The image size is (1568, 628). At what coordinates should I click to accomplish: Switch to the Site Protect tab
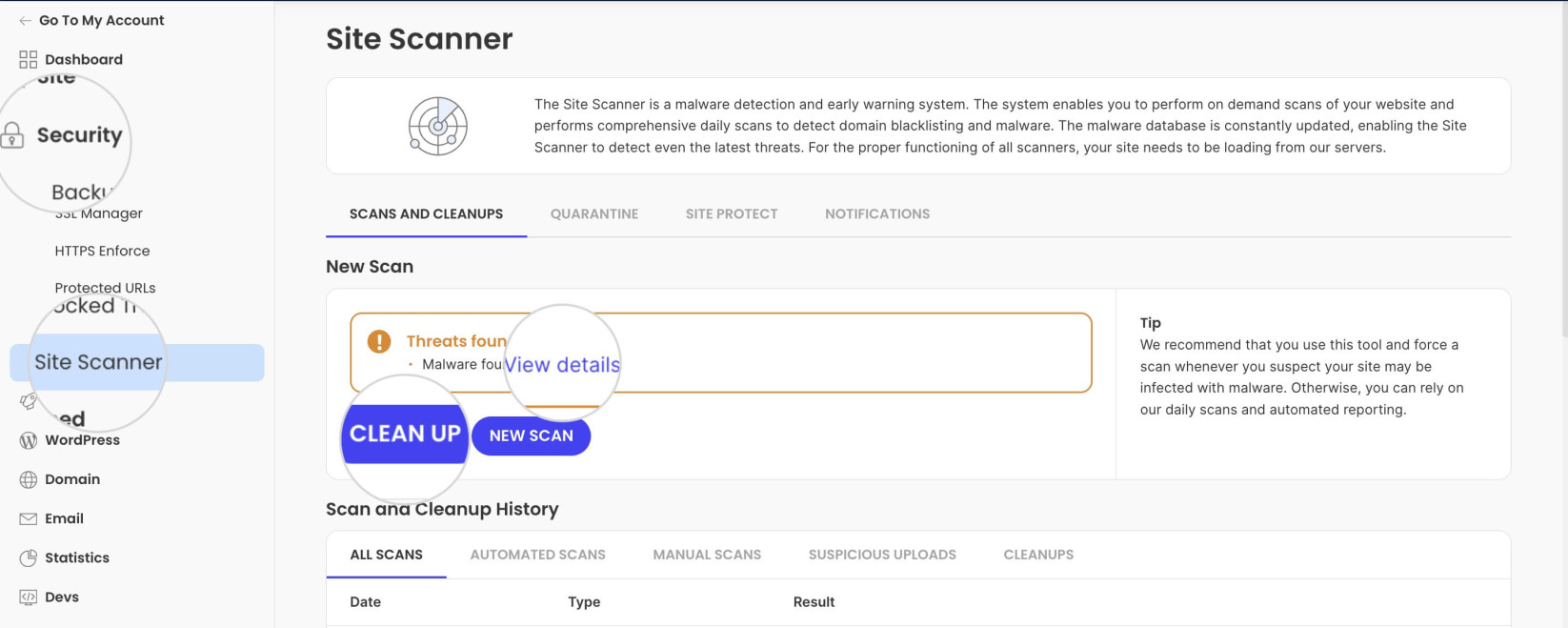732,214
